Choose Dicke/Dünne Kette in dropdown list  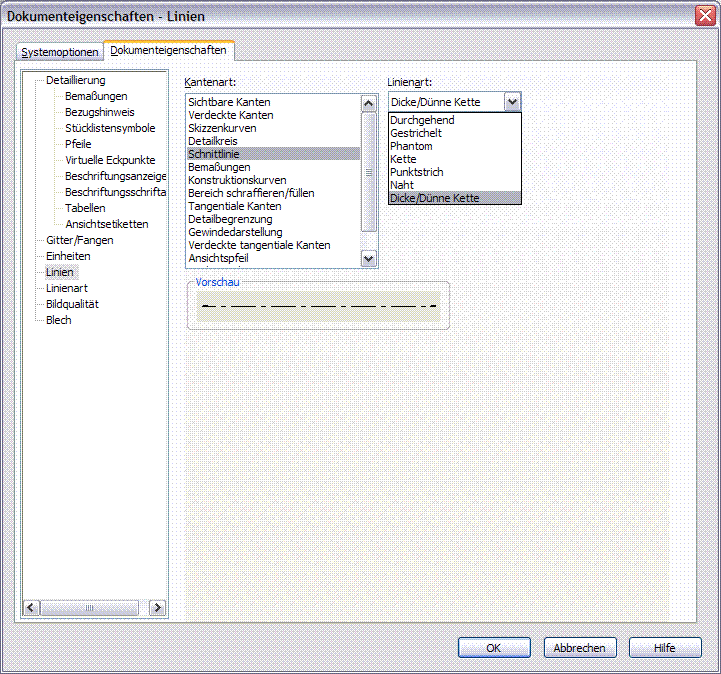pyautogui.click(x=454, y=198)
